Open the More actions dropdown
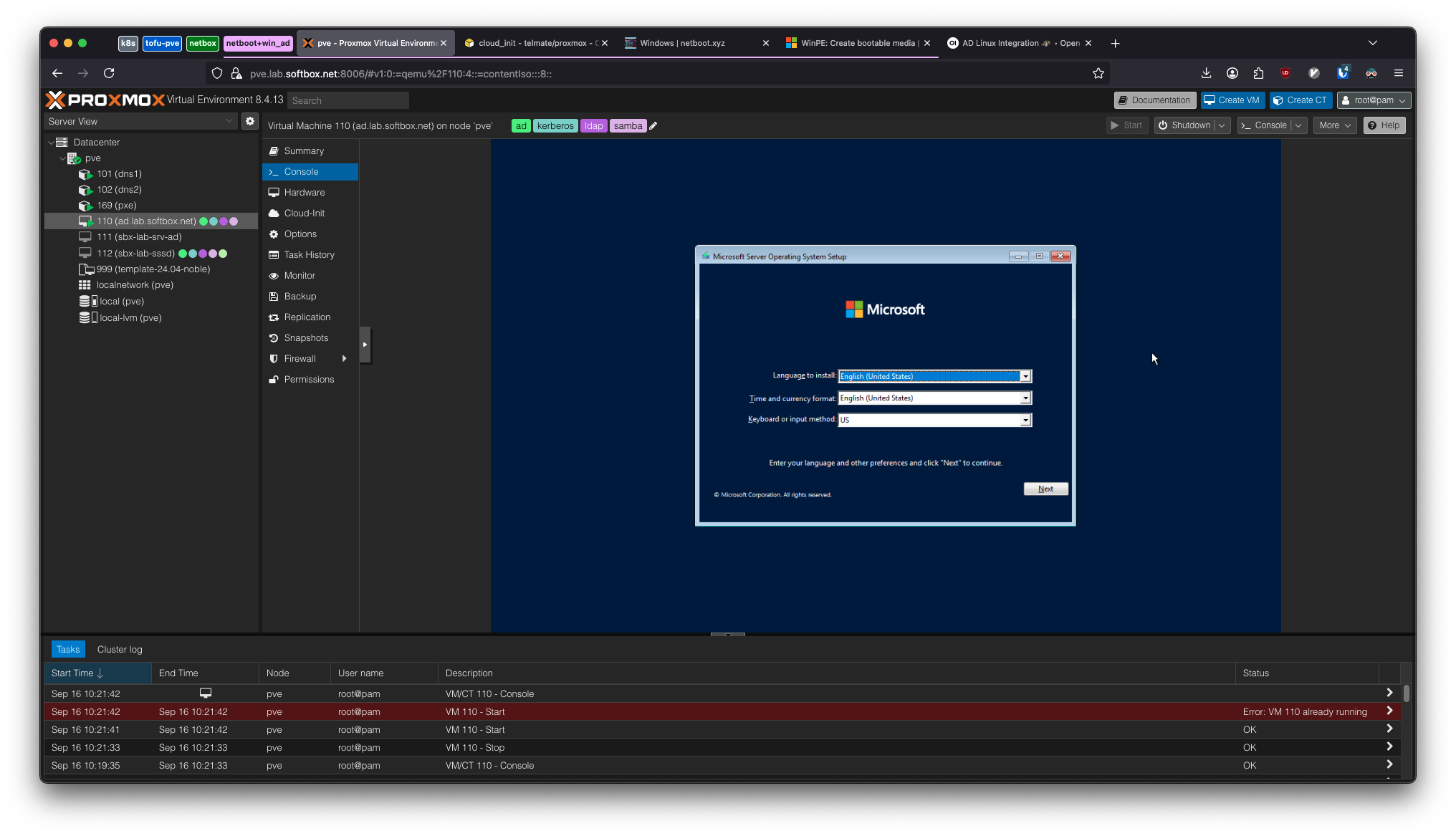1456x836 pixels. [1333, 125]
